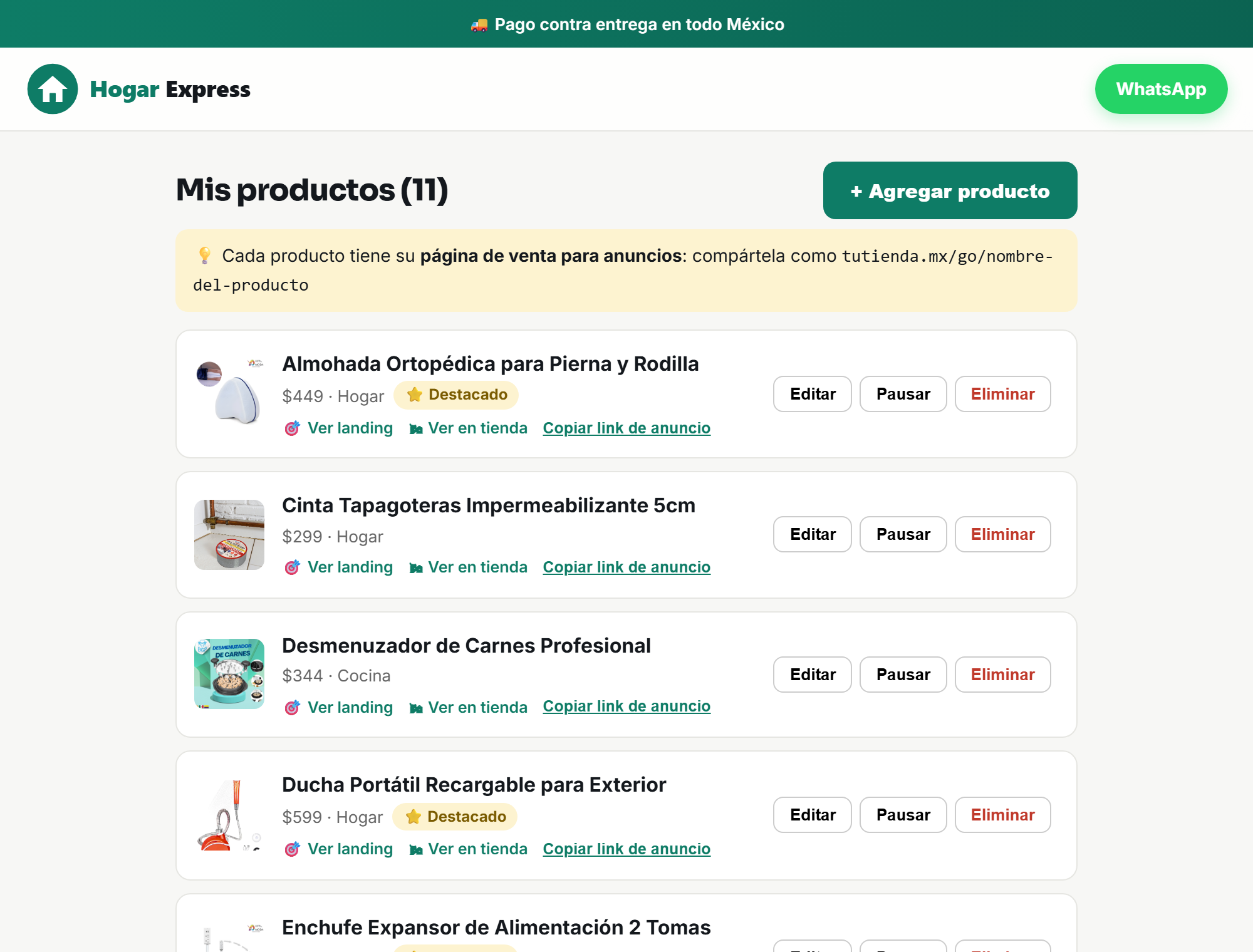Delete the Almohada Ortopédica product
The height and width of the screenshot is (952, 1253).
(x=1002, y=394)
